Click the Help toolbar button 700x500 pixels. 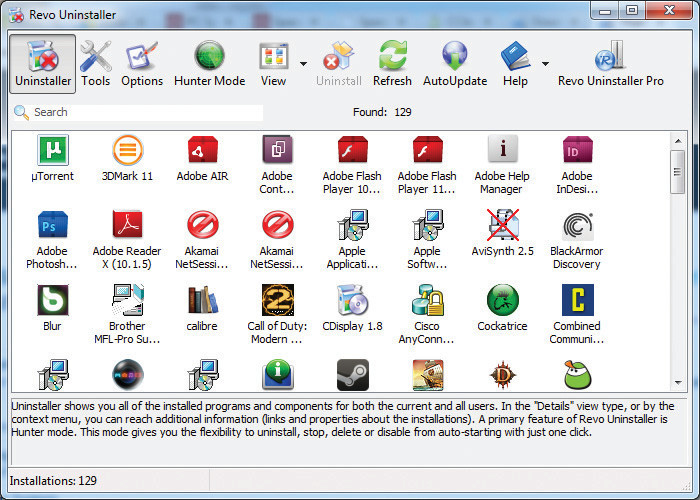point(515,63)
